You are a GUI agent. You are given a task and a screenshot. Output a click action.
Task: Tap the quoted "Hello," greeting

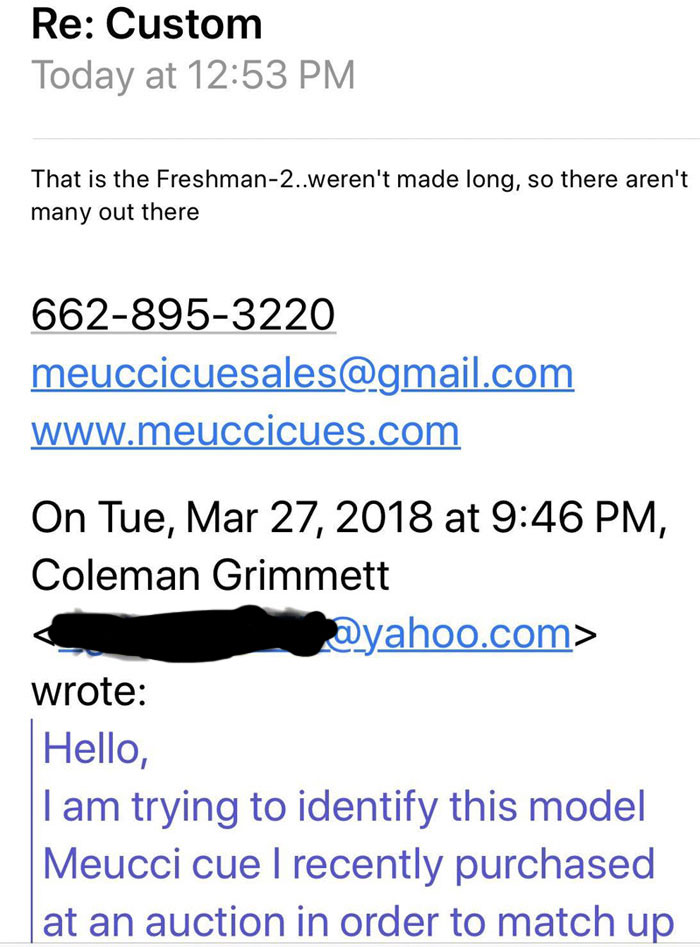pos(95,749)
